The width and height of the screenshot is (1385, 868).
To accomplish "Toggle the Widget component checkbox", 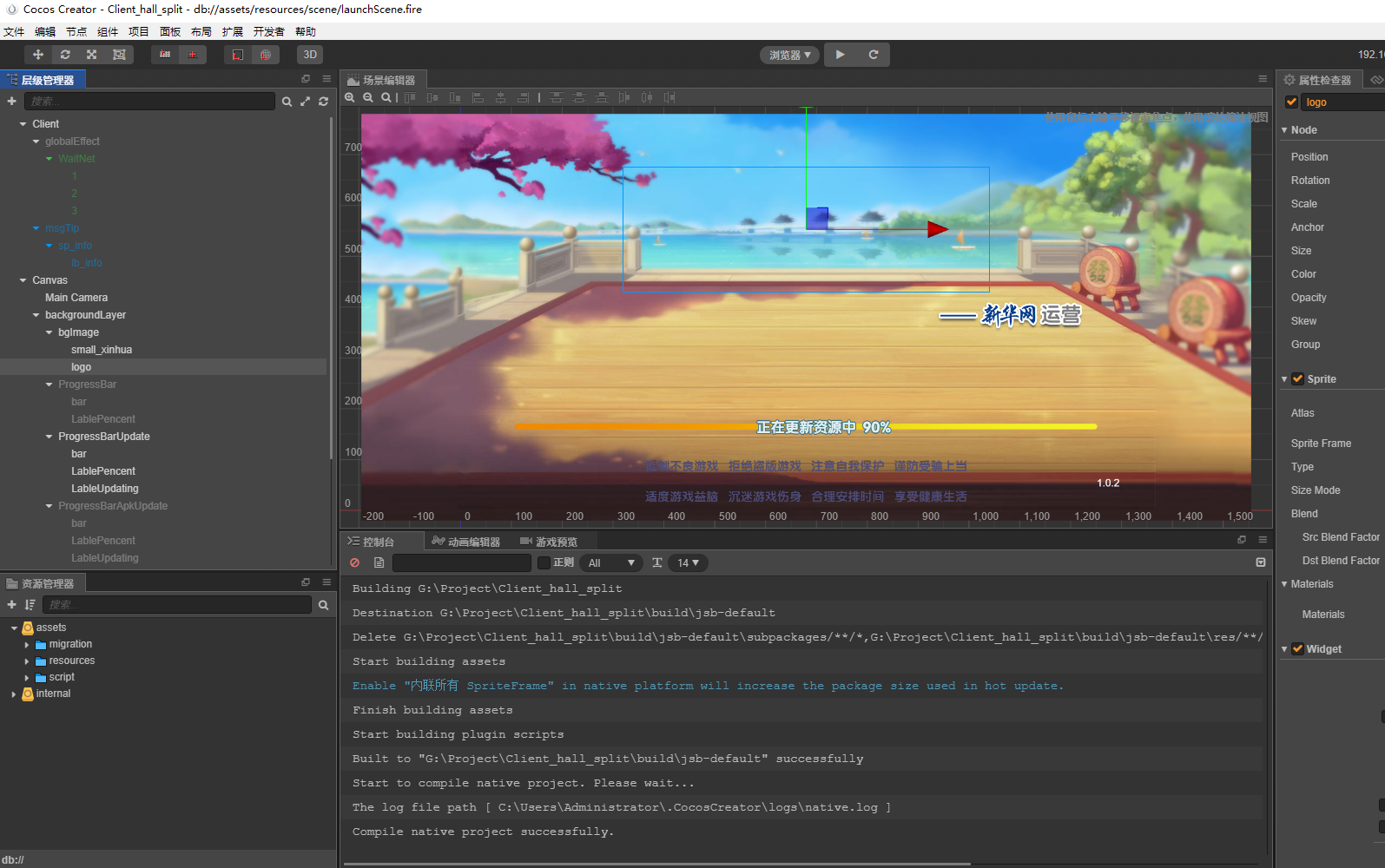I will [x=1298, y=649].
